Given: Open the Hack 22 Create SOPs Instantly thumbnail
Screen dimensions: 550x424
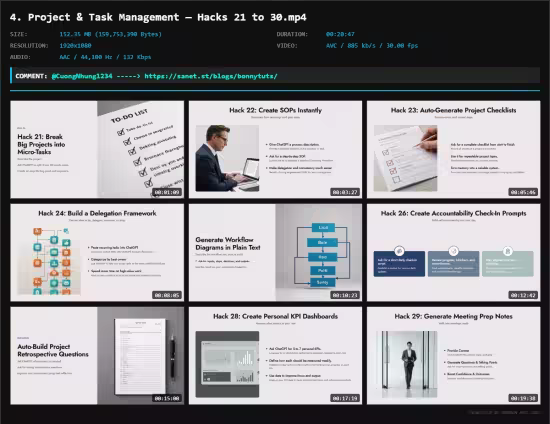Looking at the screenshot, I should 275,149.
